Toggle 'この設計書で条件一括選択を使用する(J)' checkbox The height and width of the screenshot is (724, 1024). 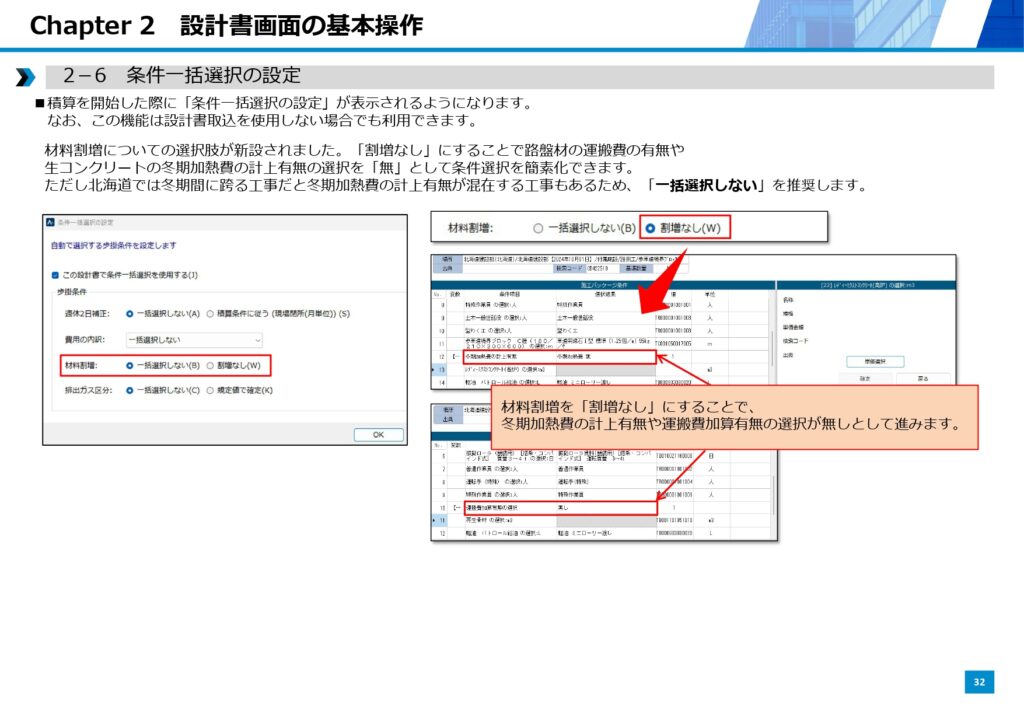coord(56,274)
